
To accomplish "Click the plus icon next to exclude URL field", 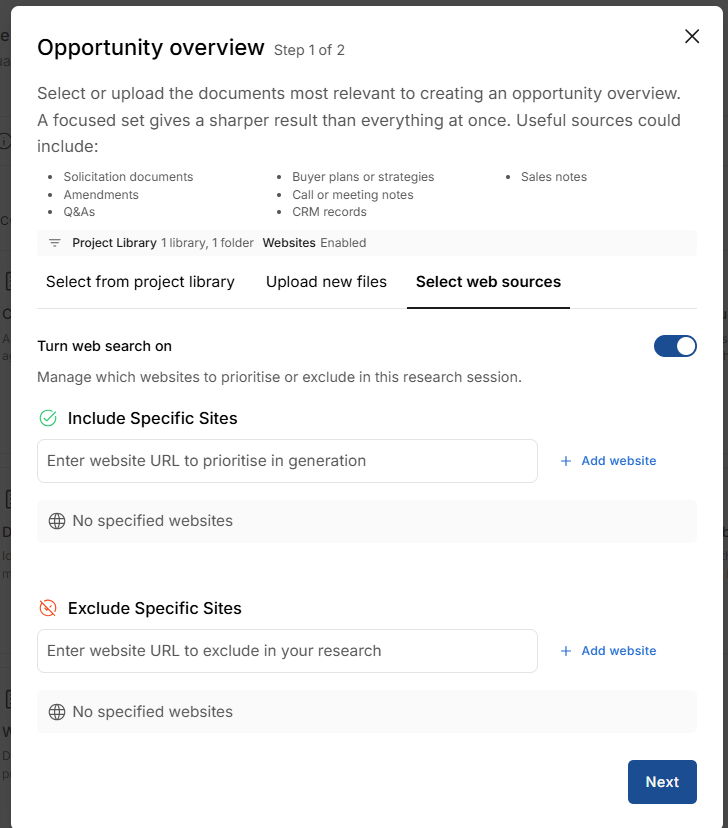I will [566, 651].
